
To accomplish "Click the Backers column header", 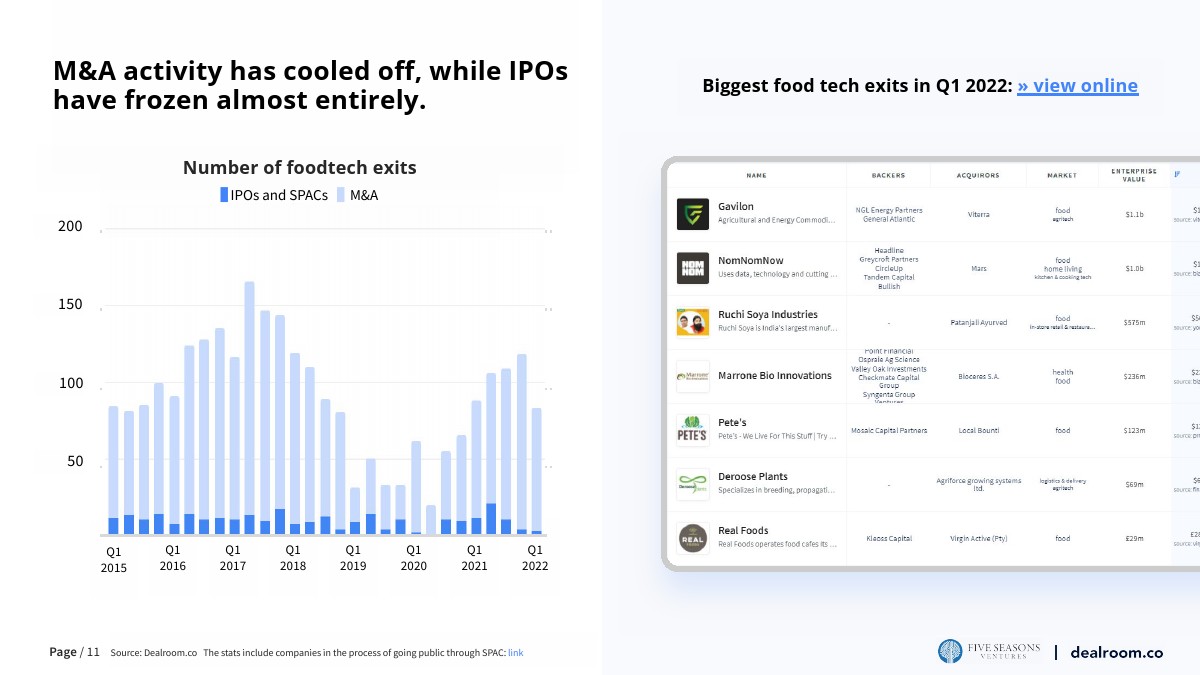I will click(x=888, y=175).
